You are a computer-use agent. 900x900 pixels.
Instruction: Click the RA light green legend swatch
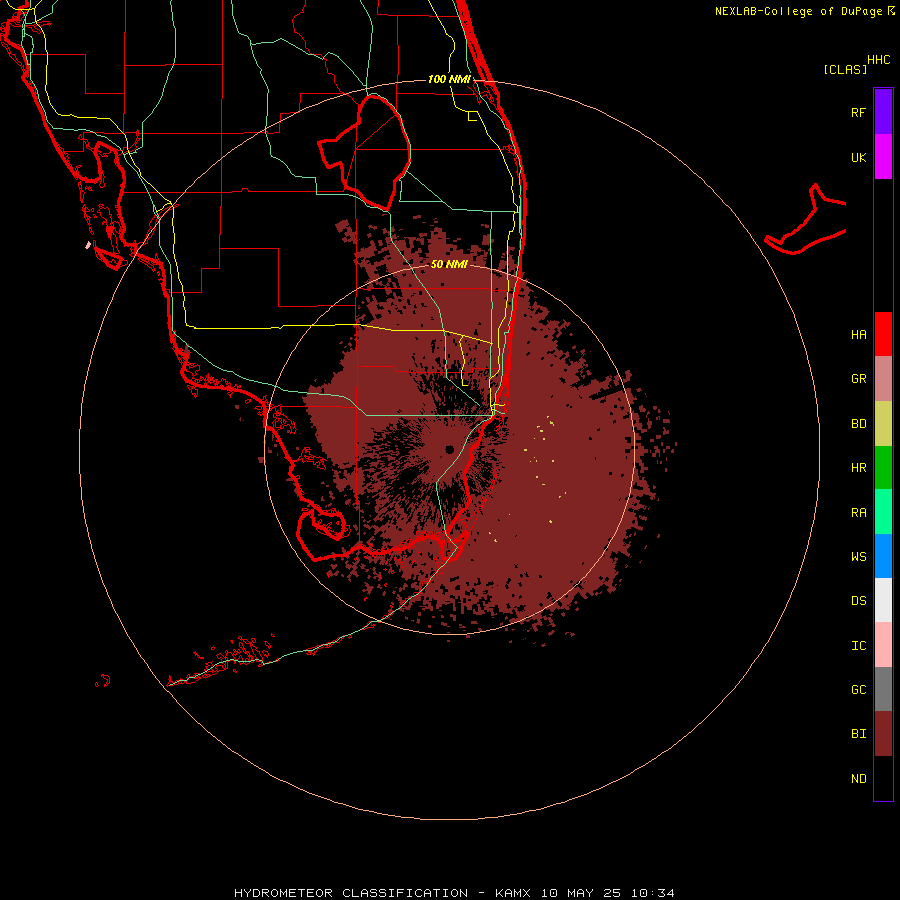point(883,512)
